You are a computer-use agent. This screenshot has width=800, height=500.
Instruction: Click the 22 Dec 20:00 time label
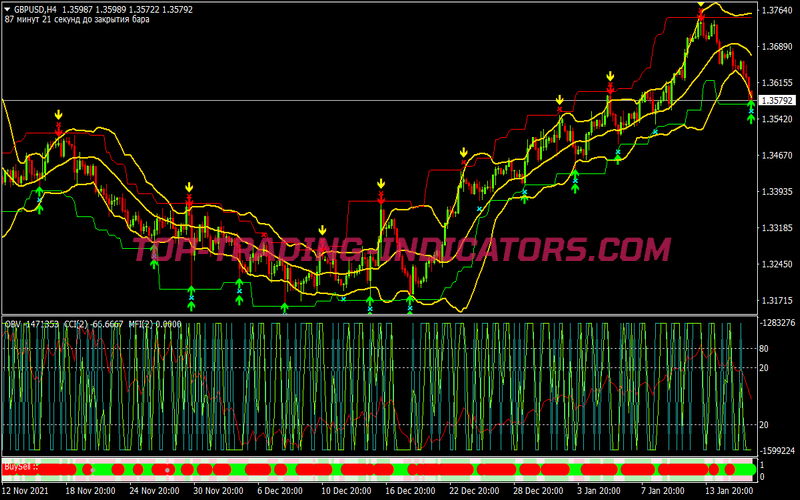point(474,491)
